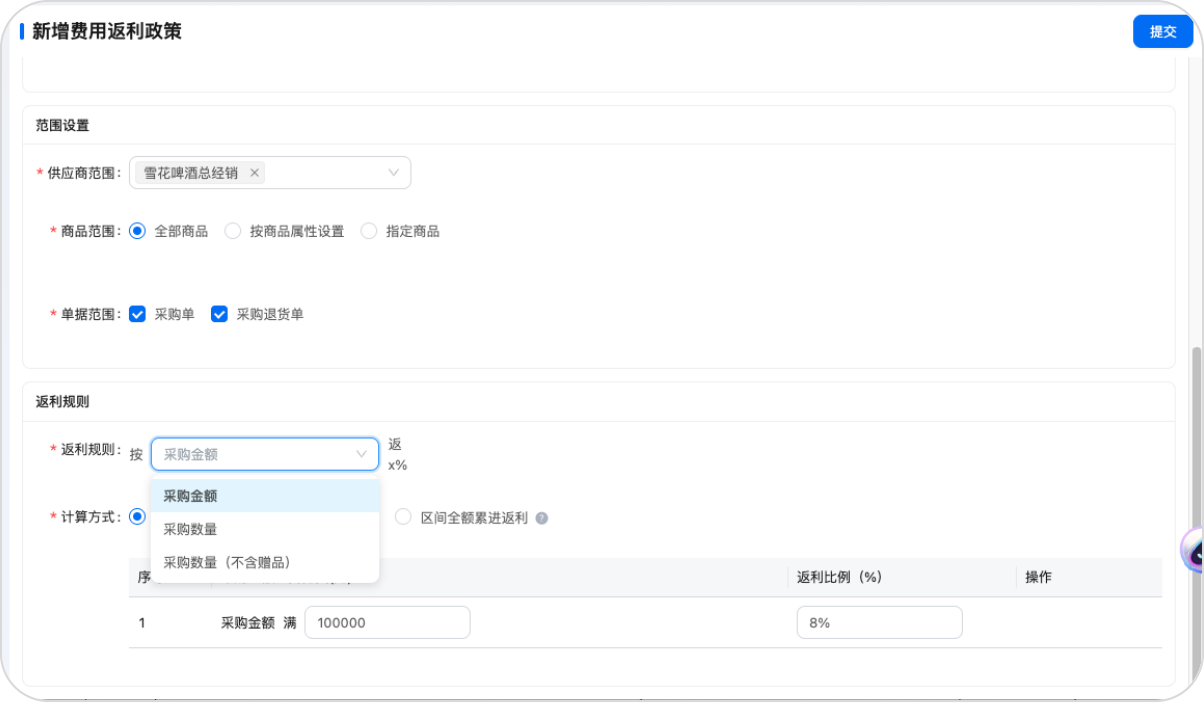Click the 返利规则 采购金额 combo box
1204x703 pixels.
tap(255, 454)
